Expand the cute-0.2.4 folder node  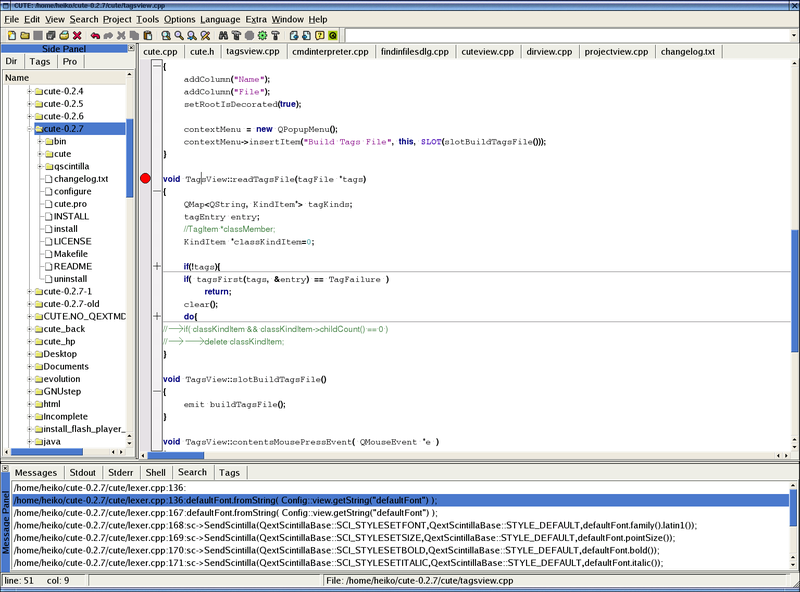(30, 91)
